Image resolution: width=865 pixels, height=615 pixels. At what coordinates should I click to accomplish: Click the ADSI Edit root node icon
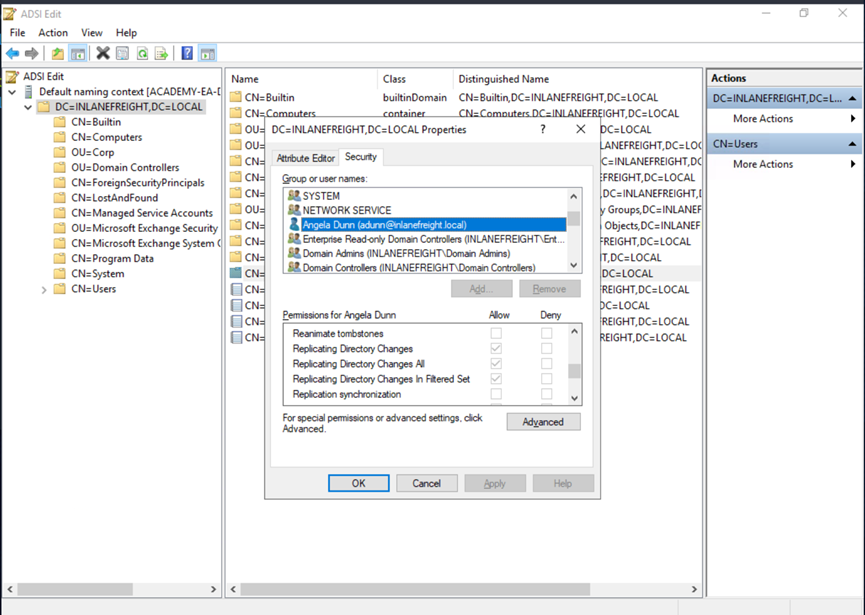pyautogui.click(x=12, y=76)
